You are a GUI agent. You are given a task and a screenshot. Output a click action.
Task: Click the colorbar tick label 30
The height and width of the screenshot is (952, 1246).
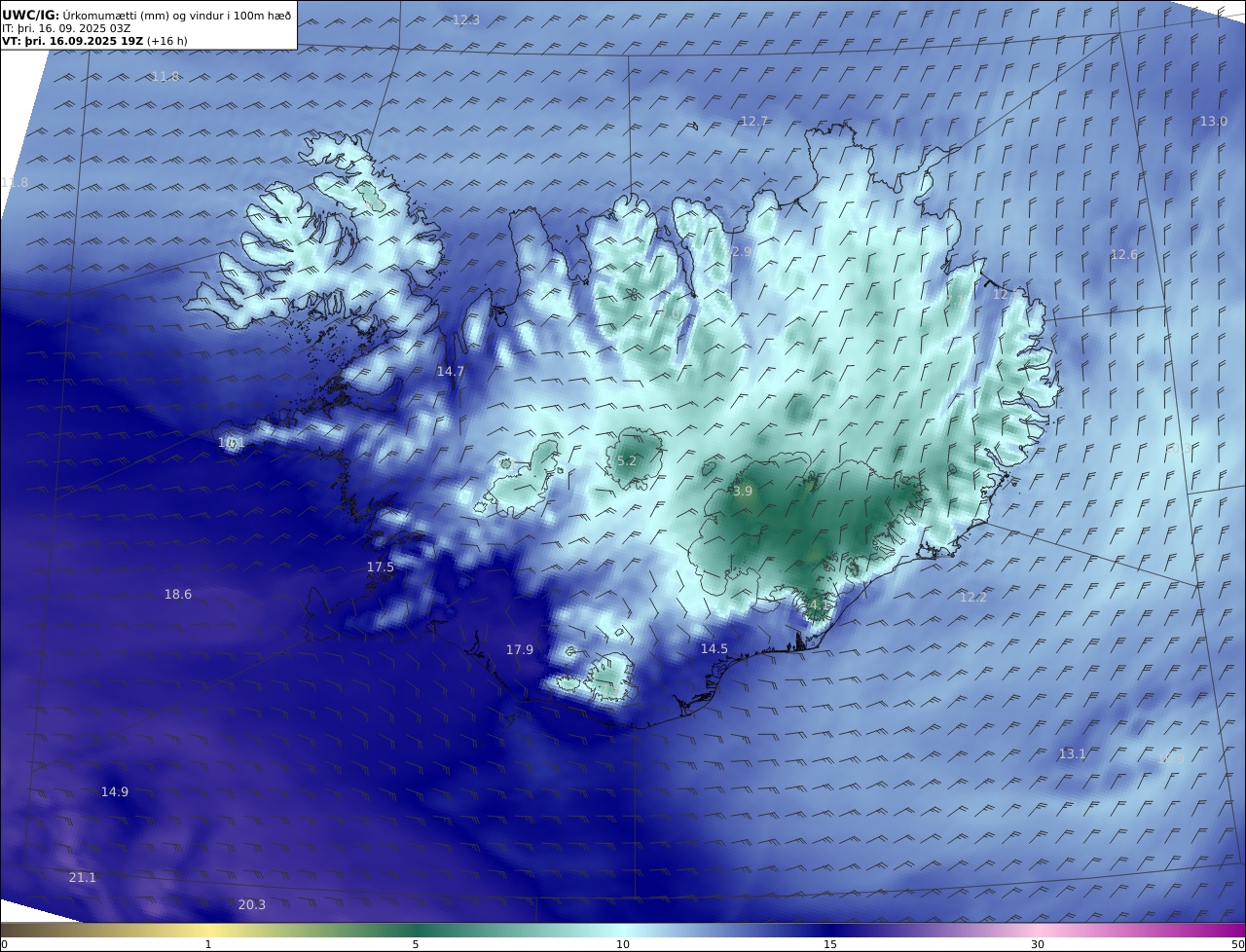coord(1038,944)
